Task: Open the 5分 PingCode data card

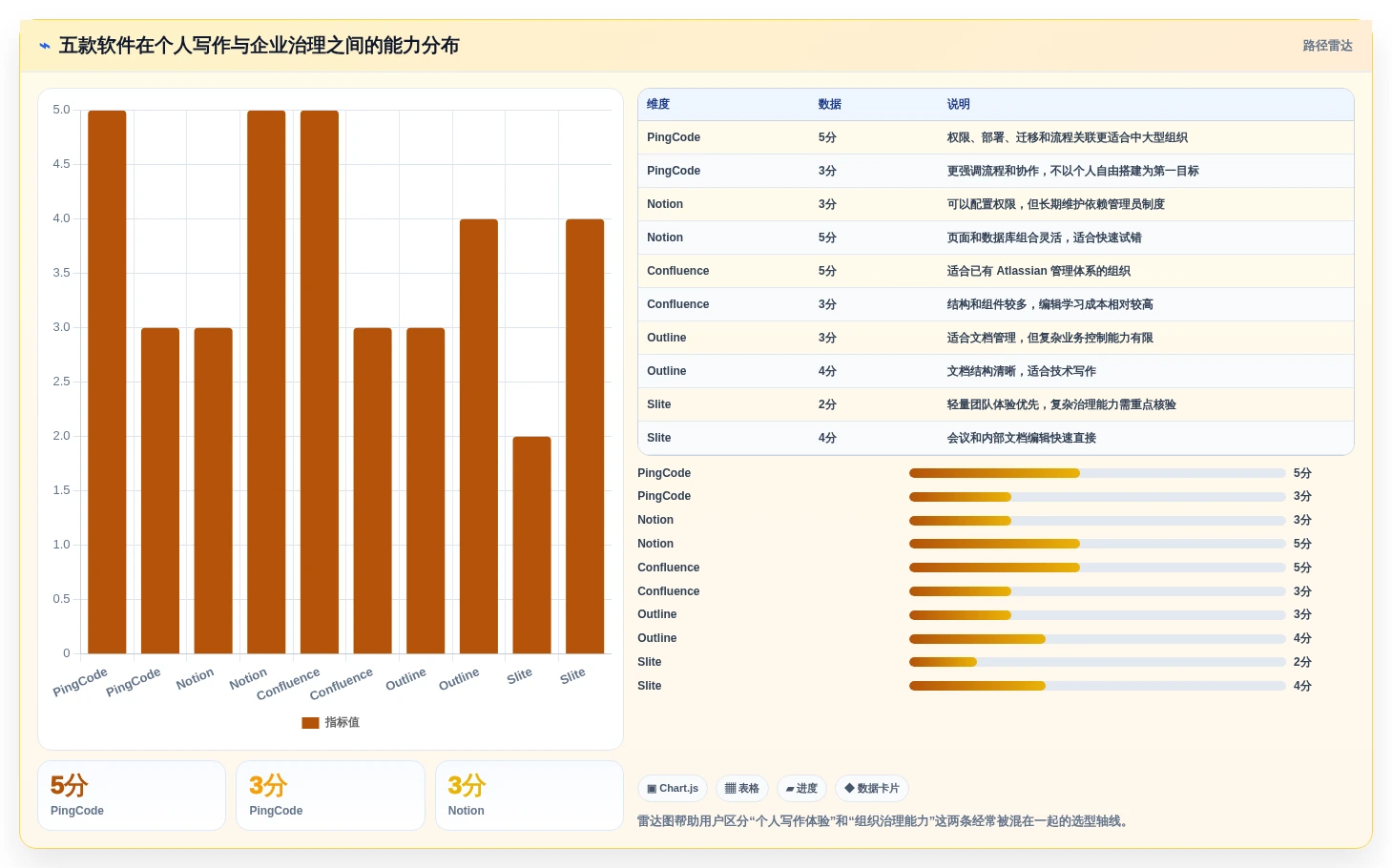Action: click(132, 796)
